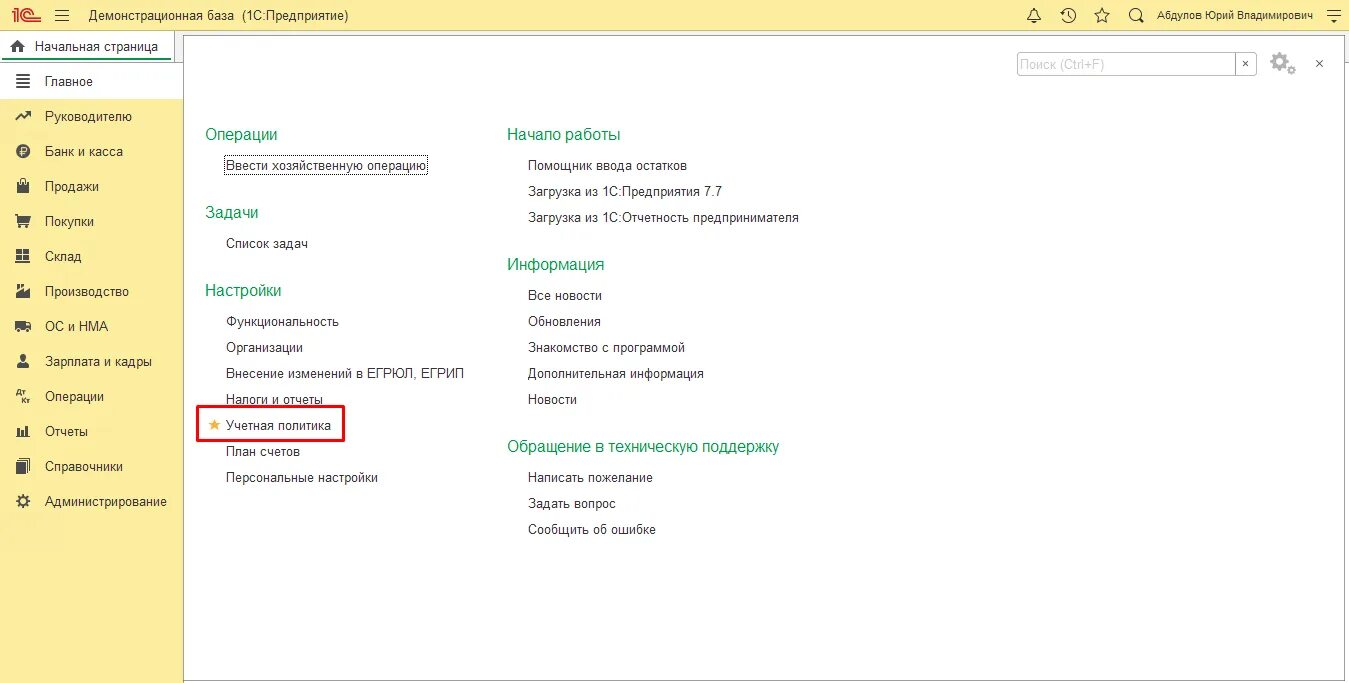Open the Склад section
The height and width of the screenshot is (683, 1349).
tap(92, 257)
